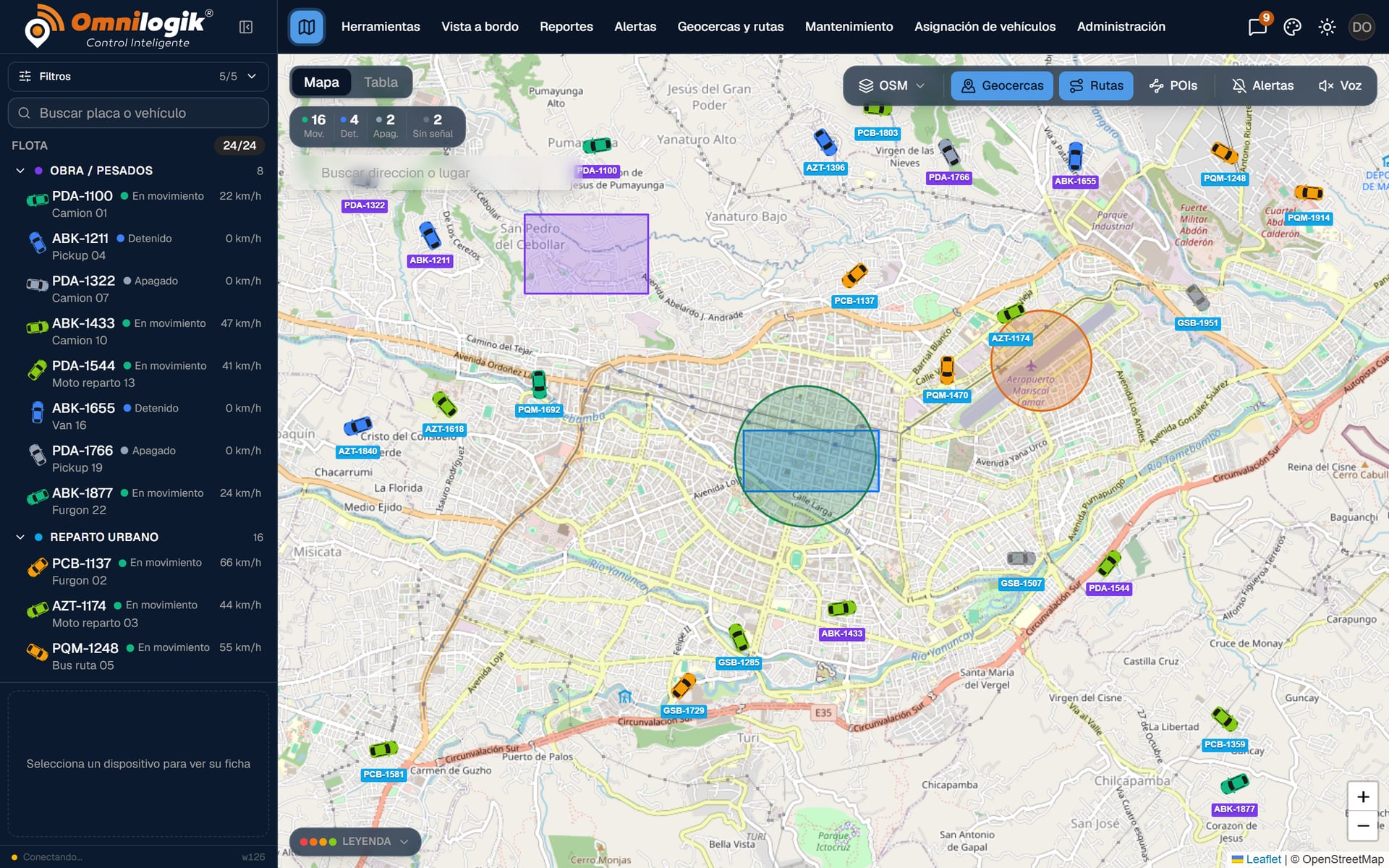
Task: Toggle Geocercas layer off
Action: click(1002, 85)
